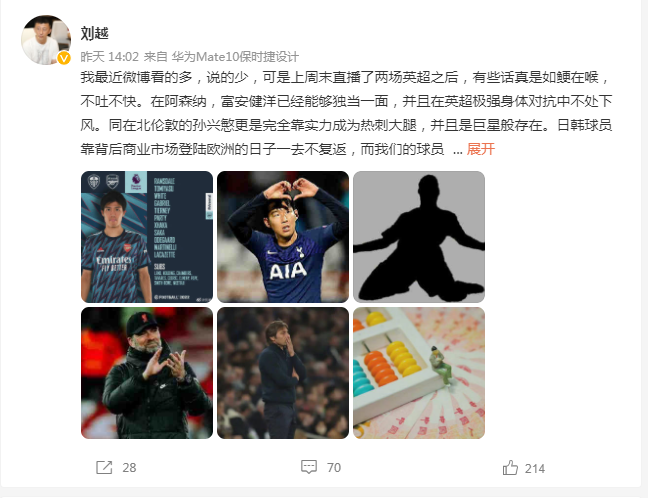Image resolution: width=648 pixels, height=498 pixels.
Task: Click the repost count 28
Action: point(129,468)
